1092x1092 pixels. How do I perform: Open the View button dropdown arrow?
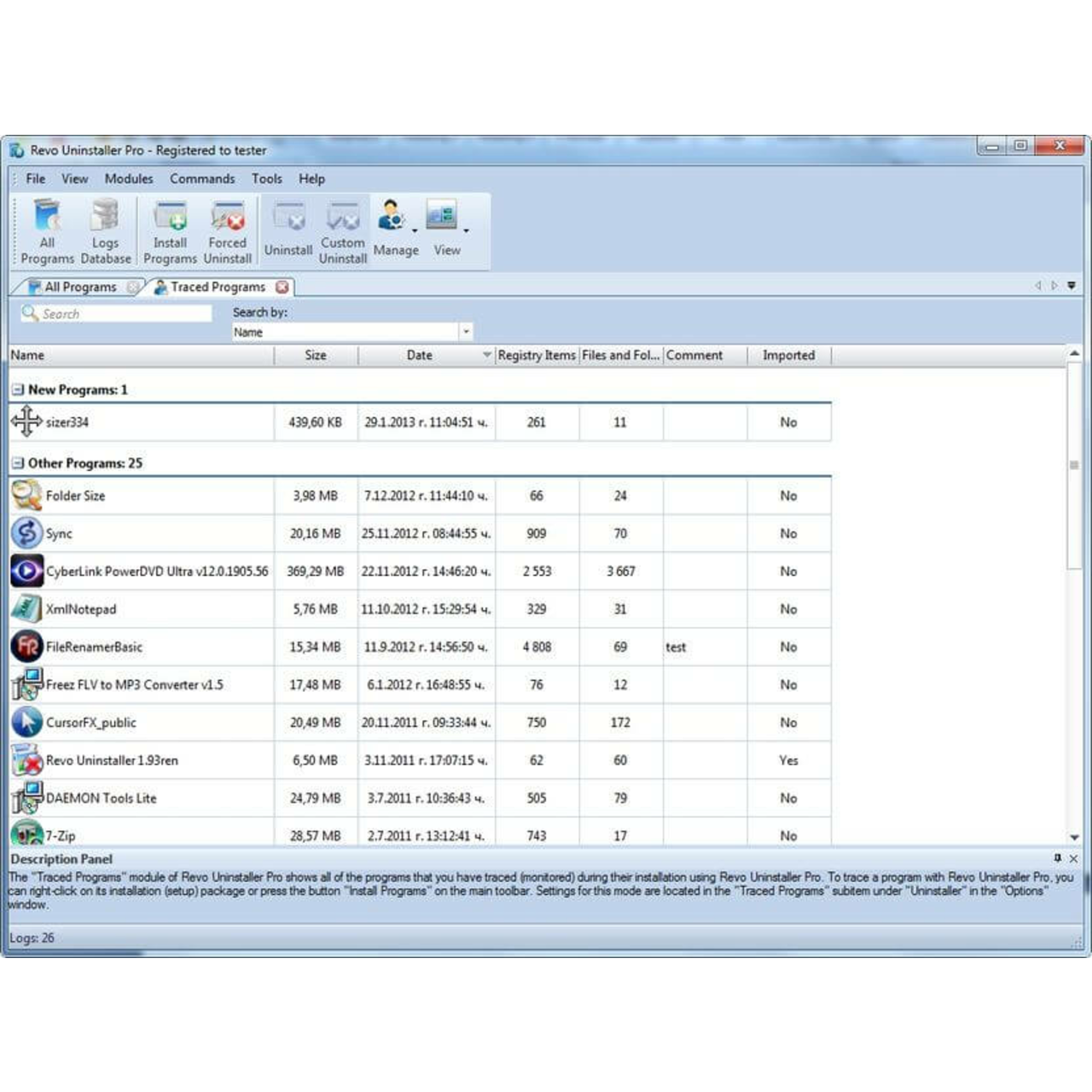(x=466, y=230)
